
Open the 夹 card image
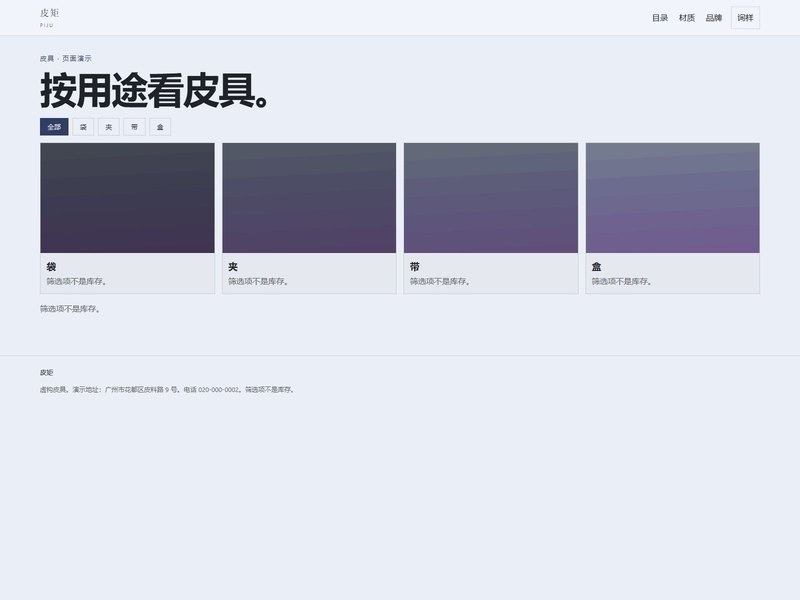click(309, 198)
